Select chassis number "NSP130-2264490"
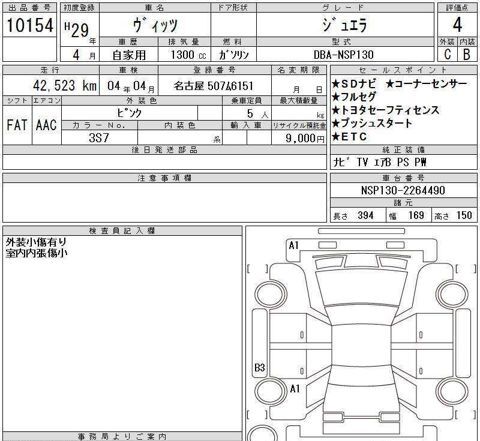This screenshot has height=441, width=480. [403, 190]
